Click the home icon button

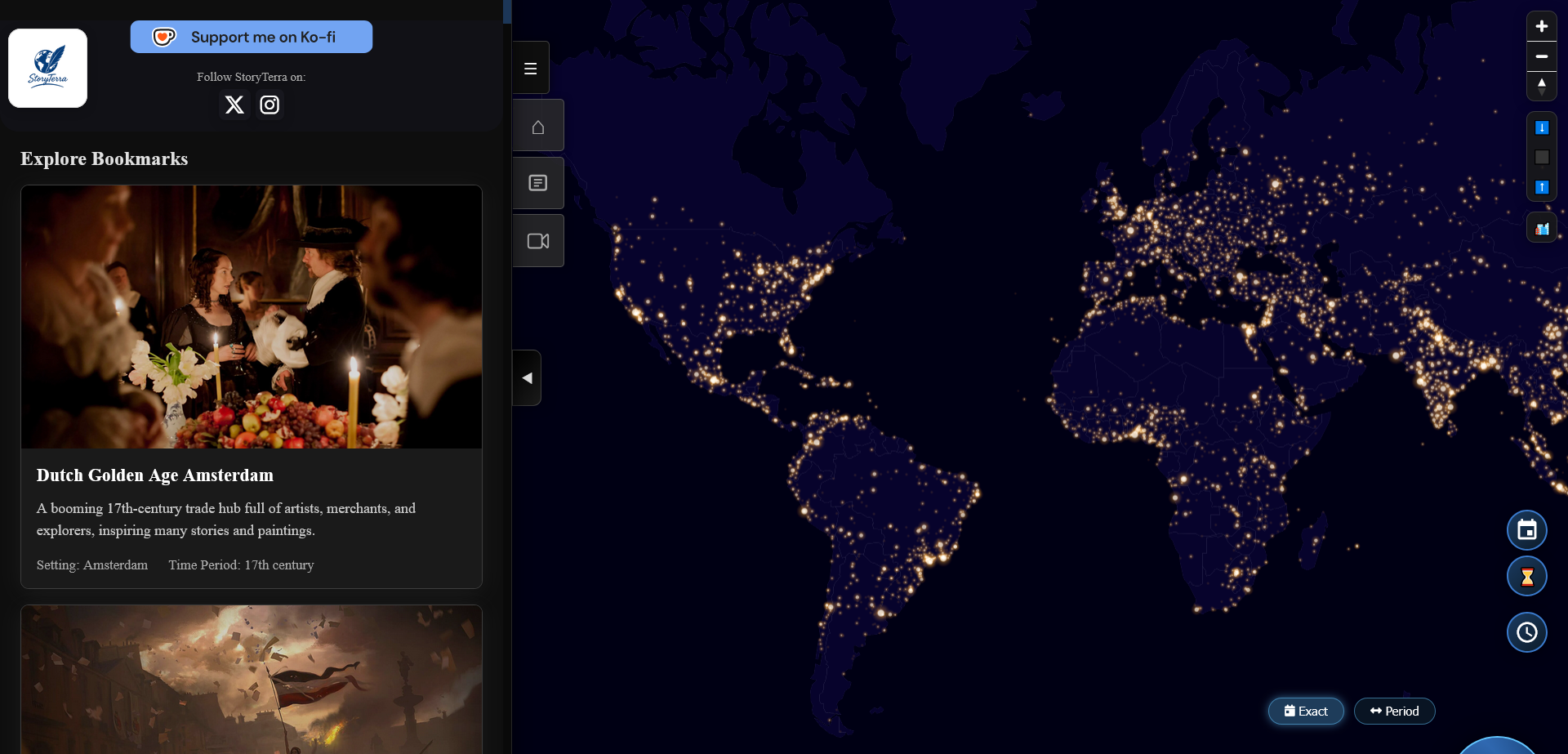(537, 127)
